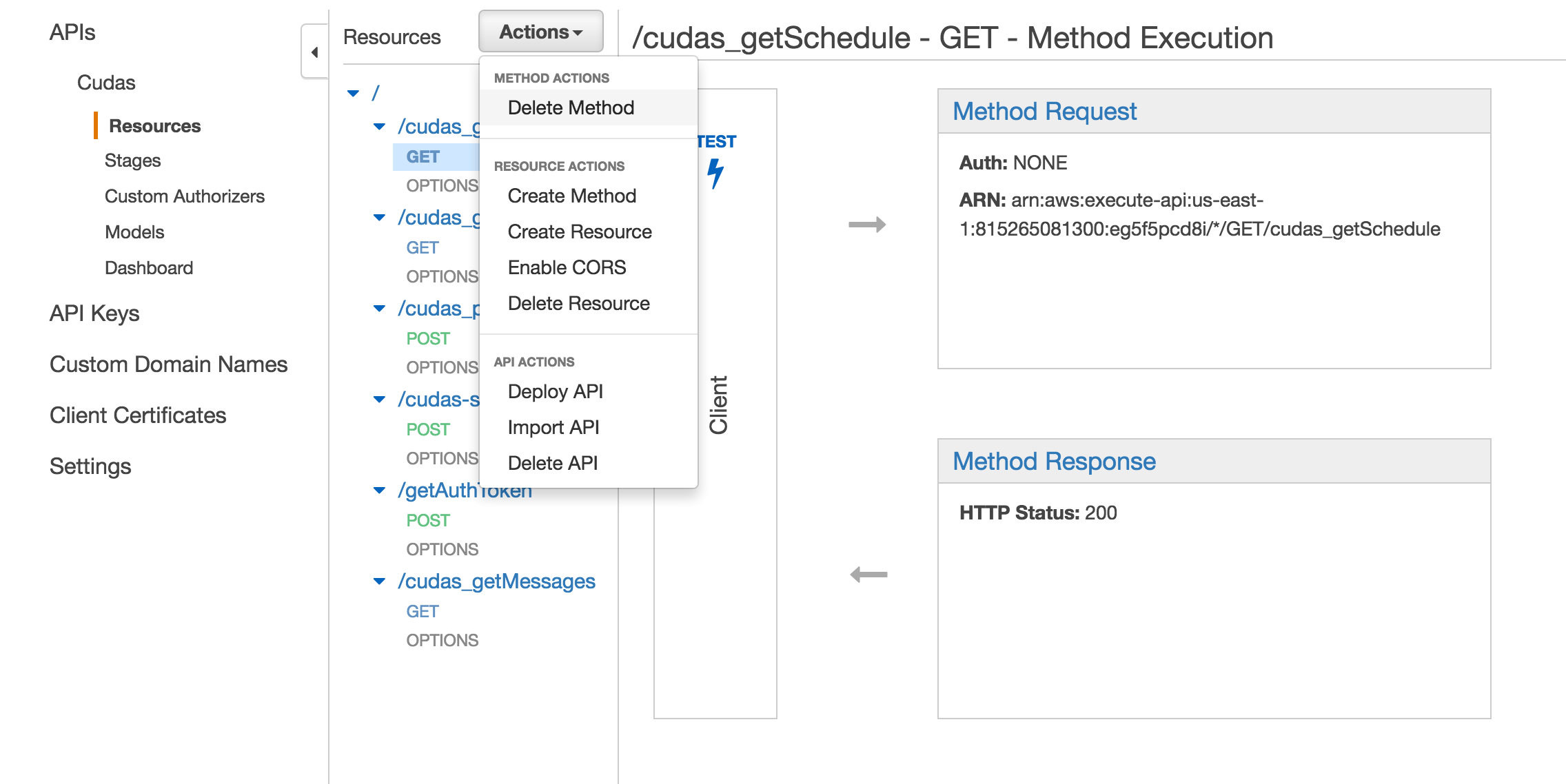Open the API Keys section

(x=94, y=313)
